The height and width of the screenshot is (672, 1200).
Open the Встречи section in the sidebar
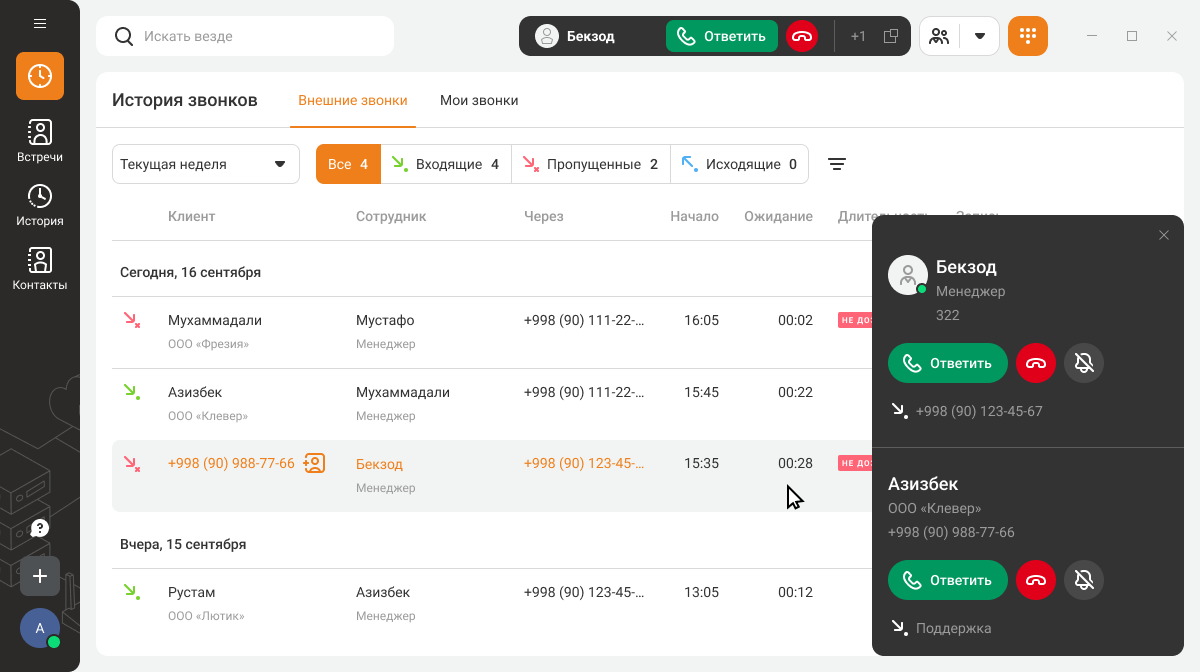40,141
